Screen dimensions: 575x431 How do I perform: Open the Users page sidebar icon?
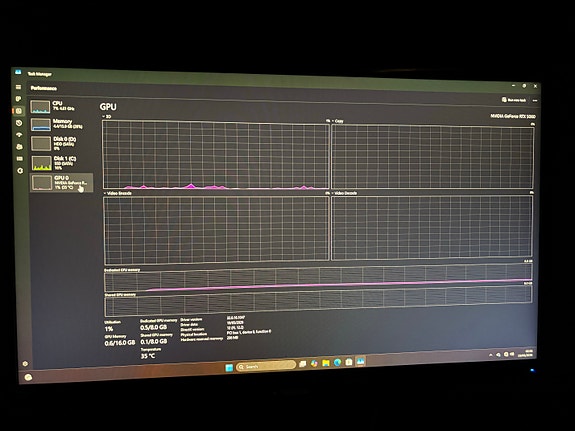click(x=19, y=147)
